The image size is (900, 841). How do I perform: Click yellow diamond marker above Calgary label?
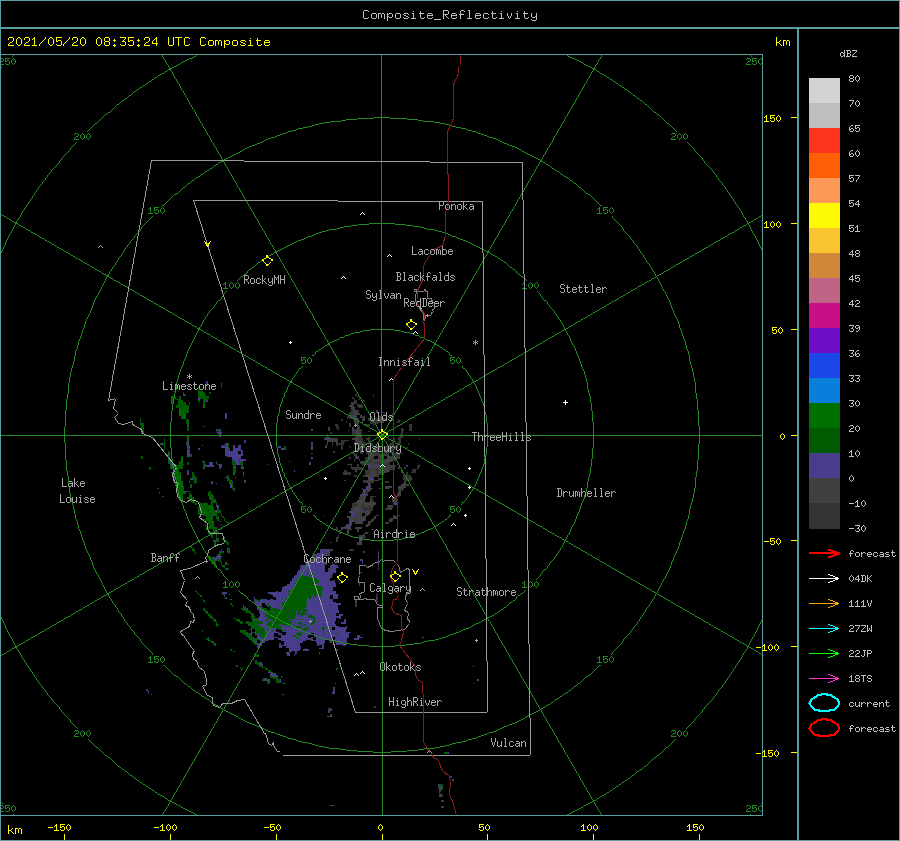pos(395,576)
